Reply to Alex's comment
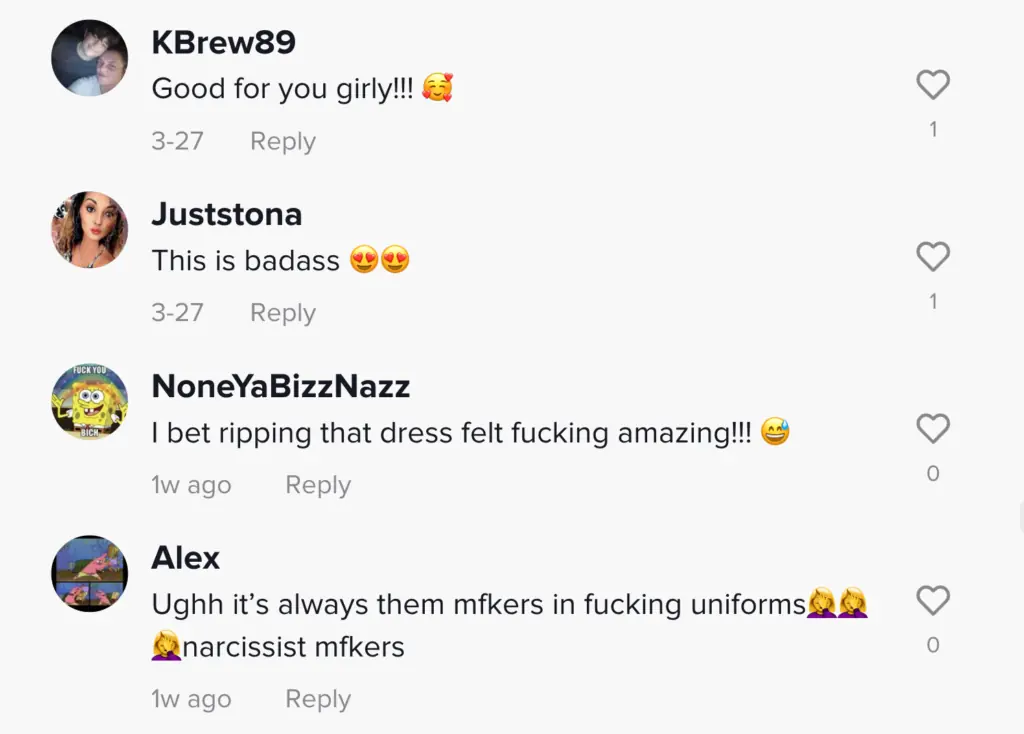This screenshot has height=734, width=1024. point(318,699)
